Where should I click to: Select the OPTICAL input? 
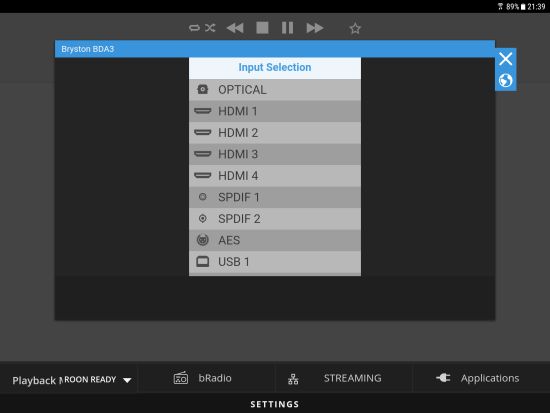(x=275, y=90)
